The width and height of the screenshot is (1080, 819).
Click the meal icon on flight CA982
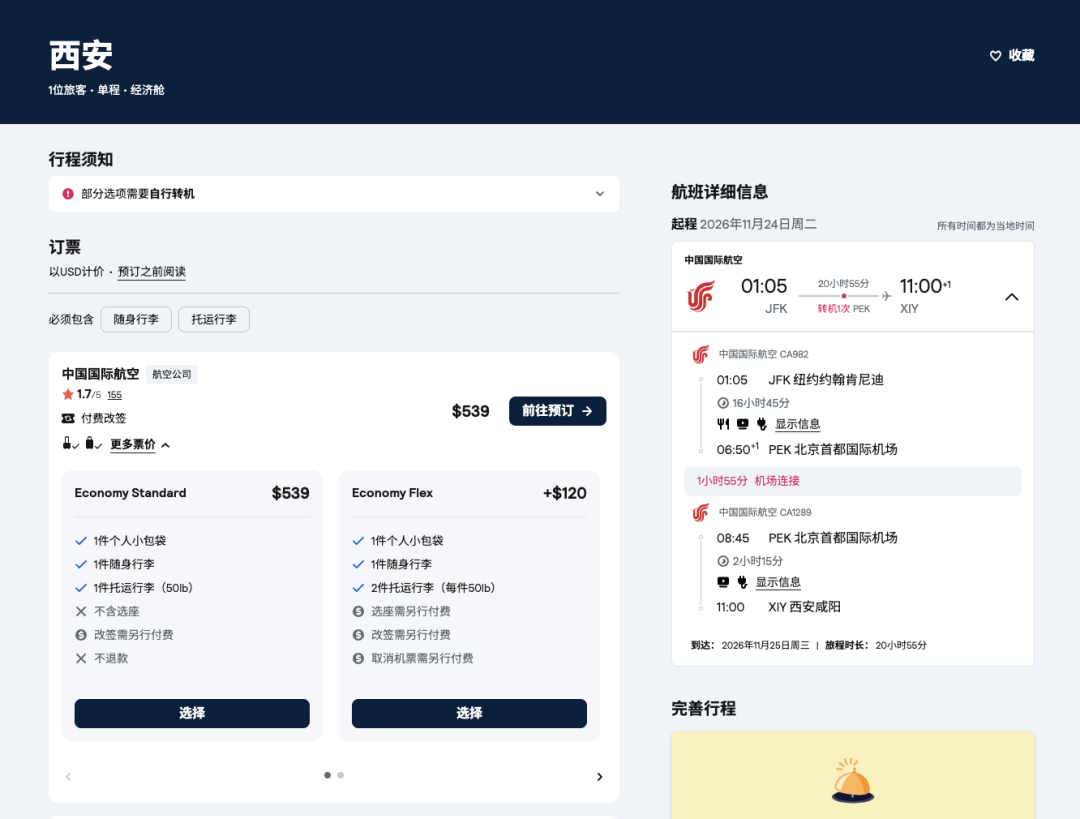[723, 424]
